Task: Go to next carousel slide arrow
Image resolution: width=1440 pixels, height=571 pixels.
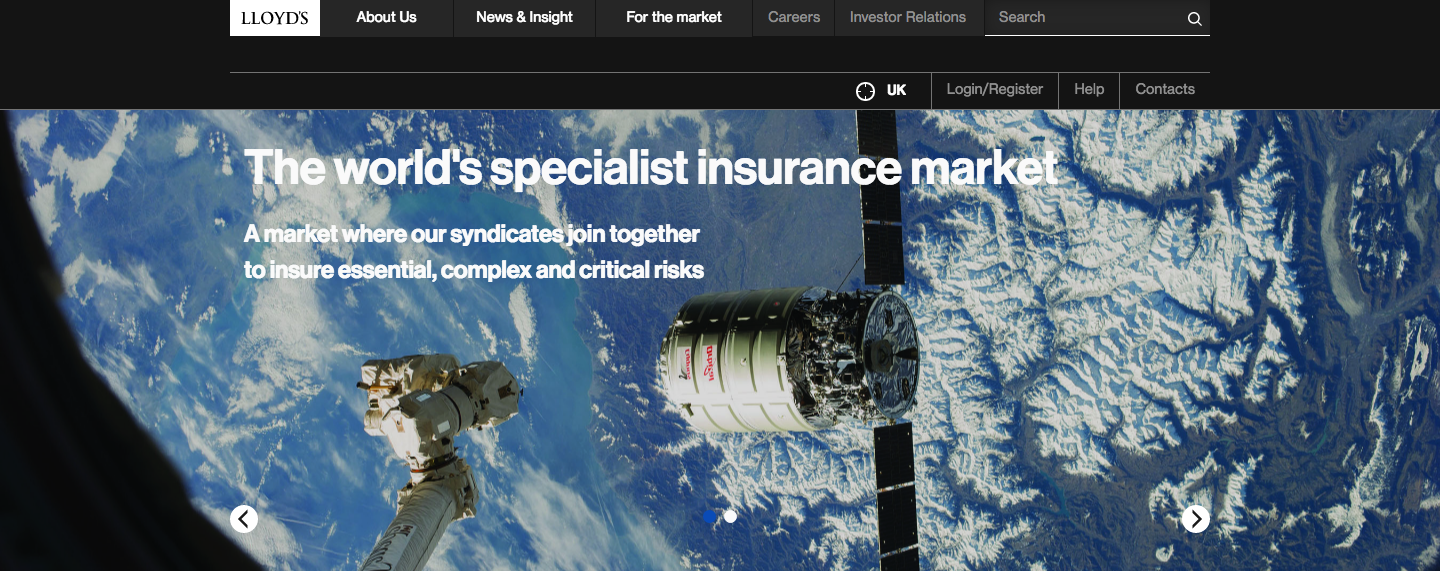Action: [x=1196, y=519]
